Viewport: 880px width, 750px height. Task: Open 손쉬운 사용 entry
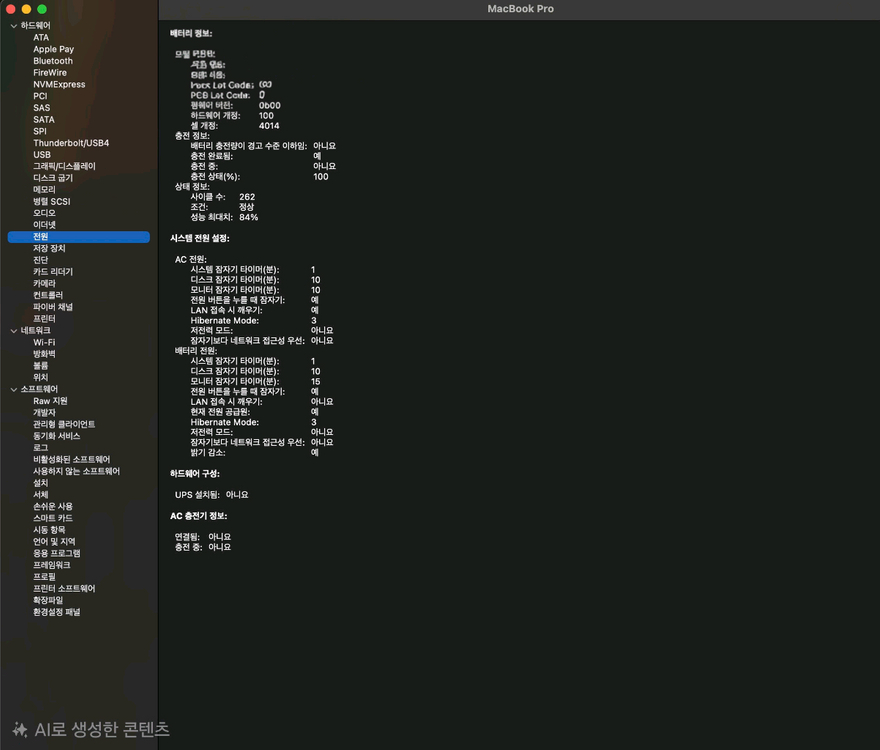point(53,506)
